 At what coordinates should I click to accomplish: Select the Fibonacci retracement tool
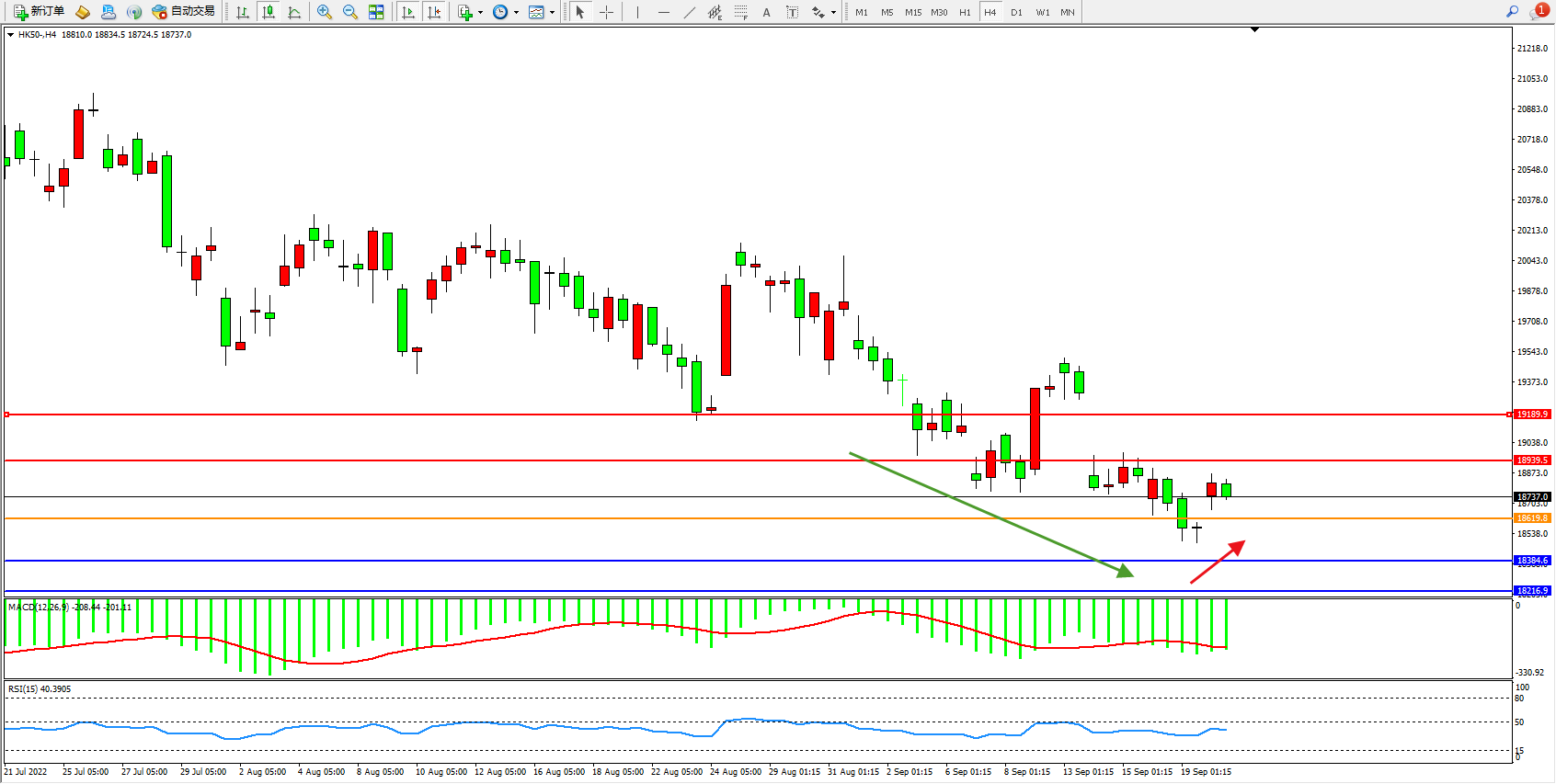click(740, 12)
